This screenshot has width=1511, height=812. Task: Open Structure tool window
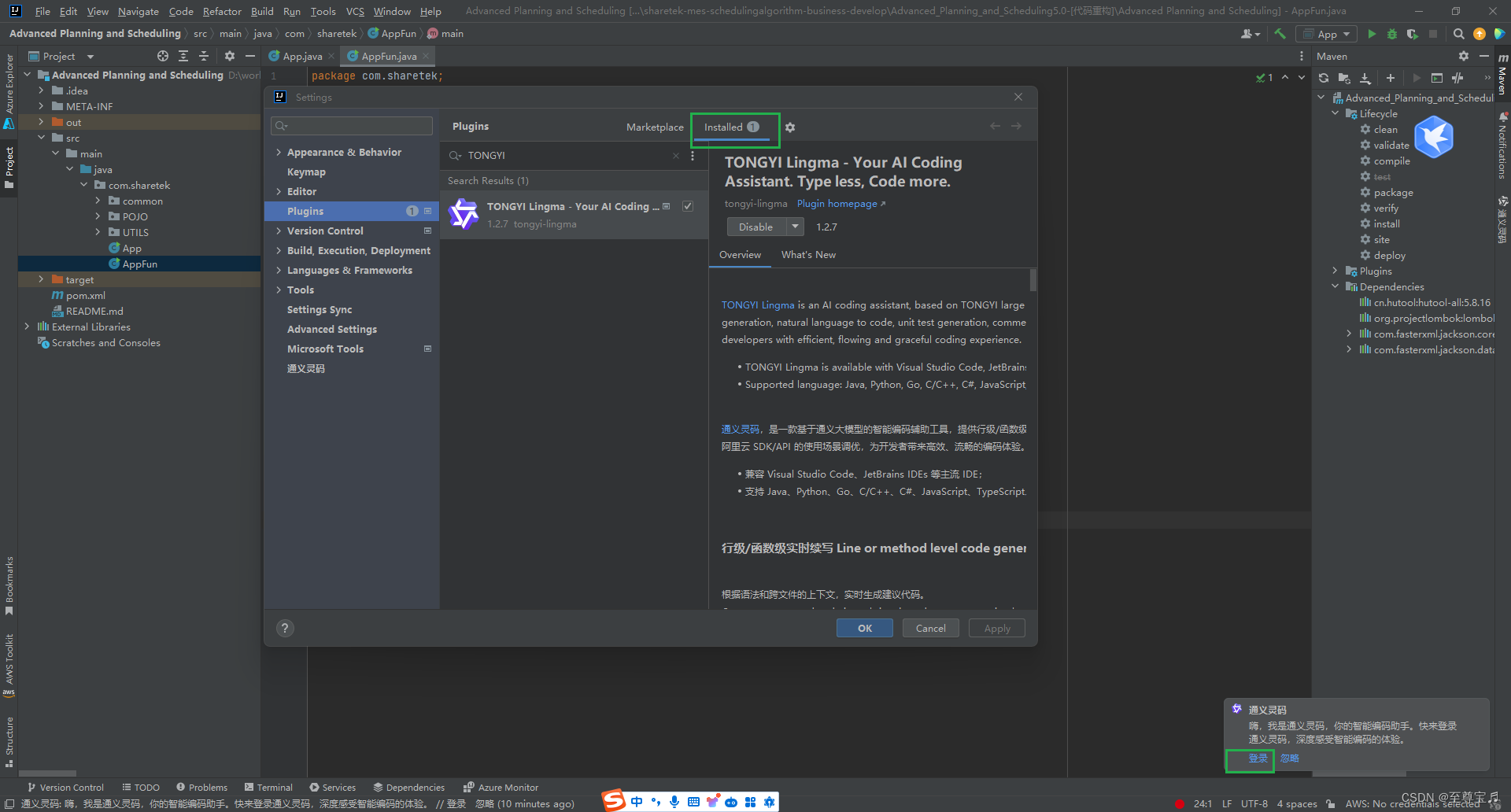9,742
